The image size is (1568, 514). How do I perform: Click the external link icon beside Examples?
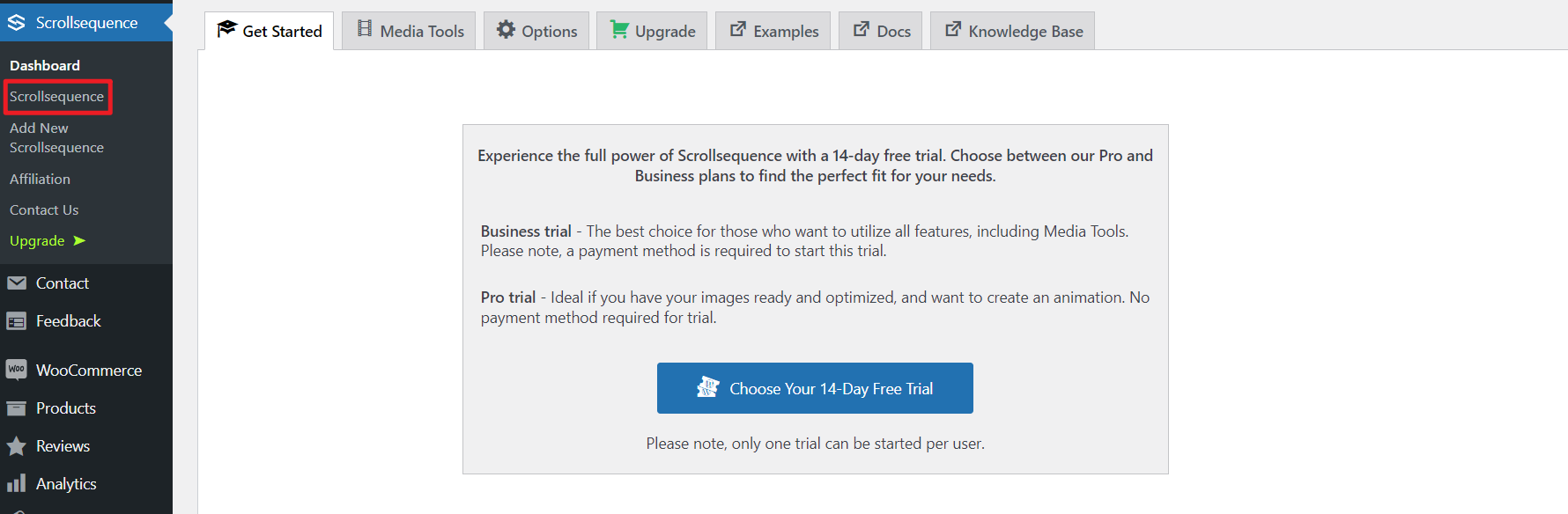738,30
